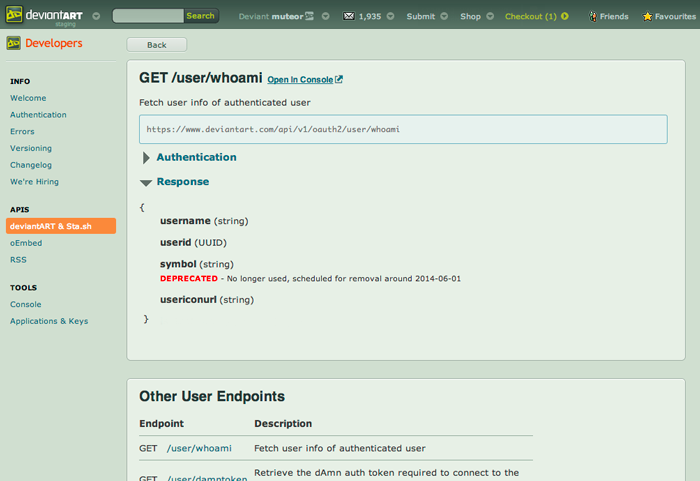Click the Response section heading
This screenshot has height=481, width=700.
183,182
